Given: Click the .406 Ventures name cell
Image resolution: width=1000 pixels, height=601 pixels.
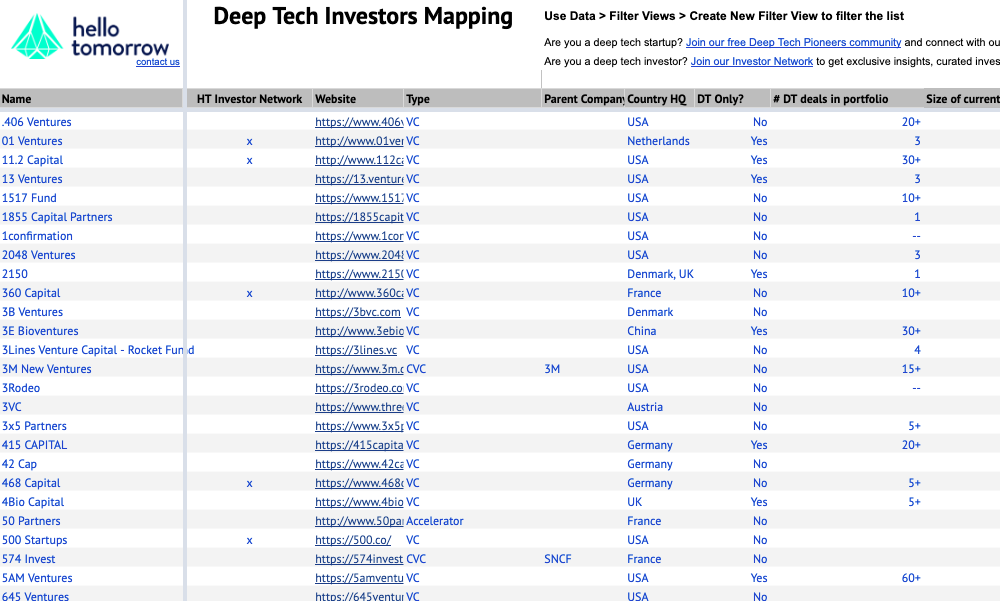Looking at the screenshot, I should tap(36, 122).
